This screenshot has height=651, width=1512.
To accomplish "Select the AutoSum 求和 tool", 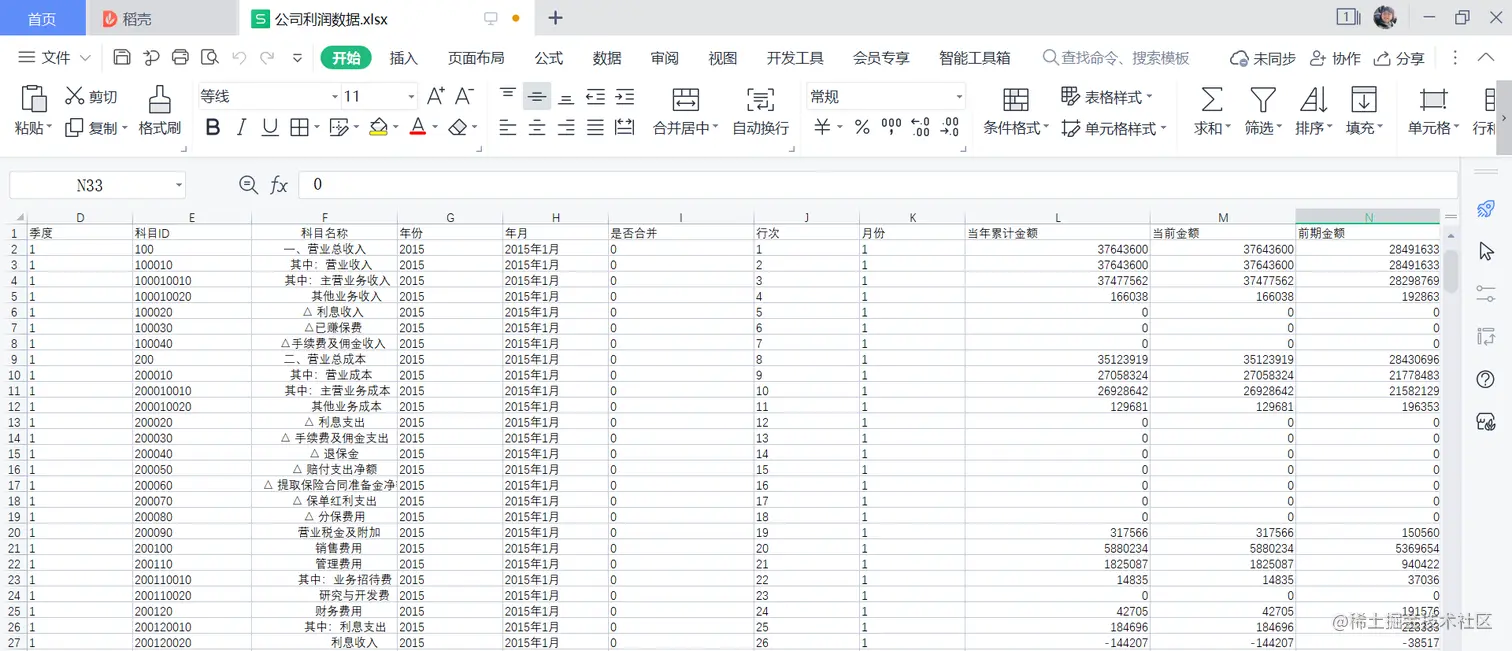I will (1211, 110).
